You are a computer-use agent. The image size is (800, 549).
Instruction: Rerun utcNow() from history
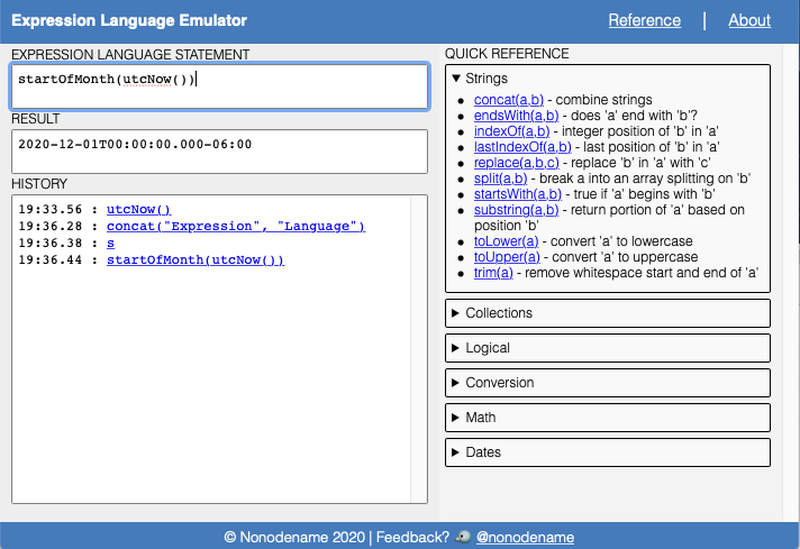(x=139, y=209)
